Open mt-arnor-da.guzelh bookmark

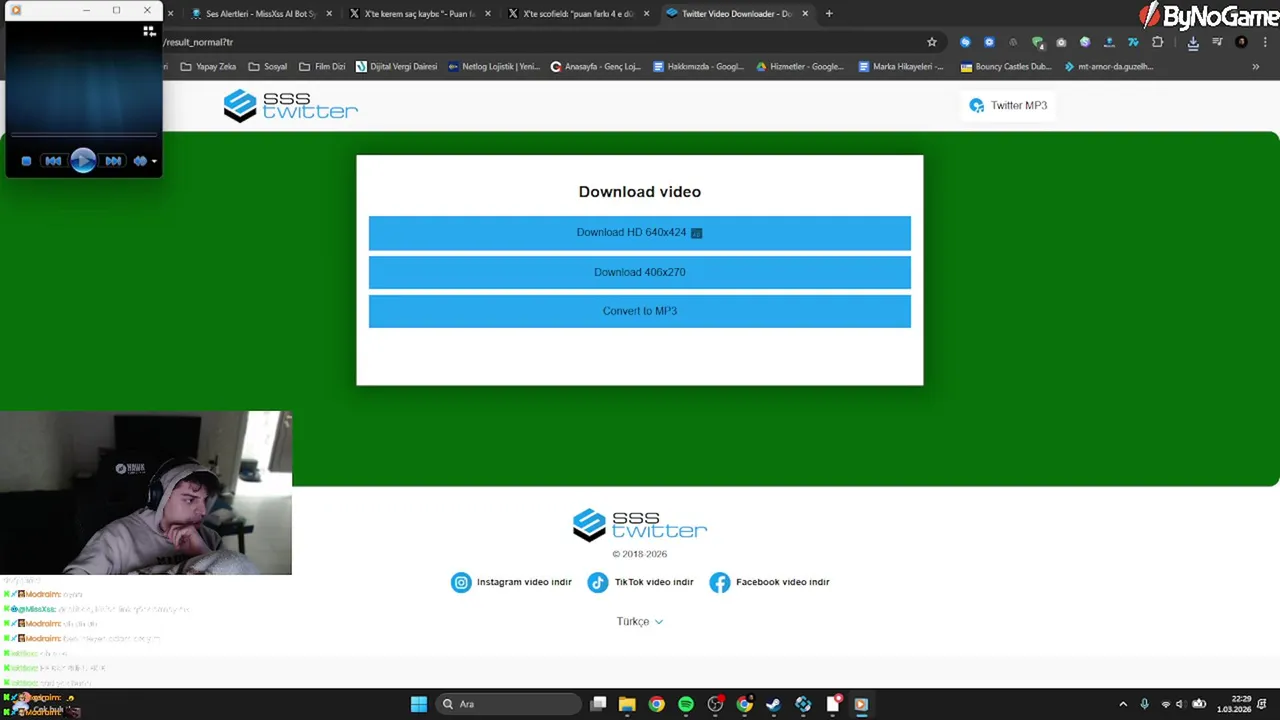tap(1109, 67)
